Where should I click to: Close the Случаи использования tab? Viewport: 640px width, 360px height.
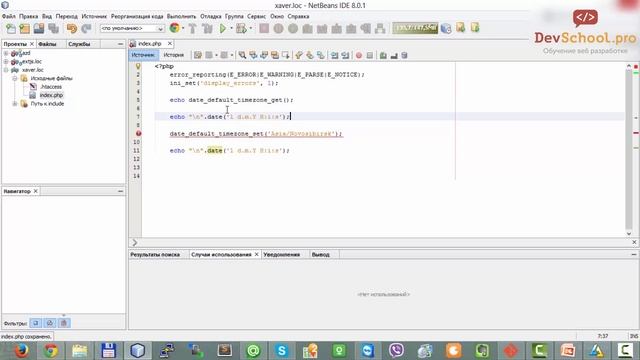[257, 254]
